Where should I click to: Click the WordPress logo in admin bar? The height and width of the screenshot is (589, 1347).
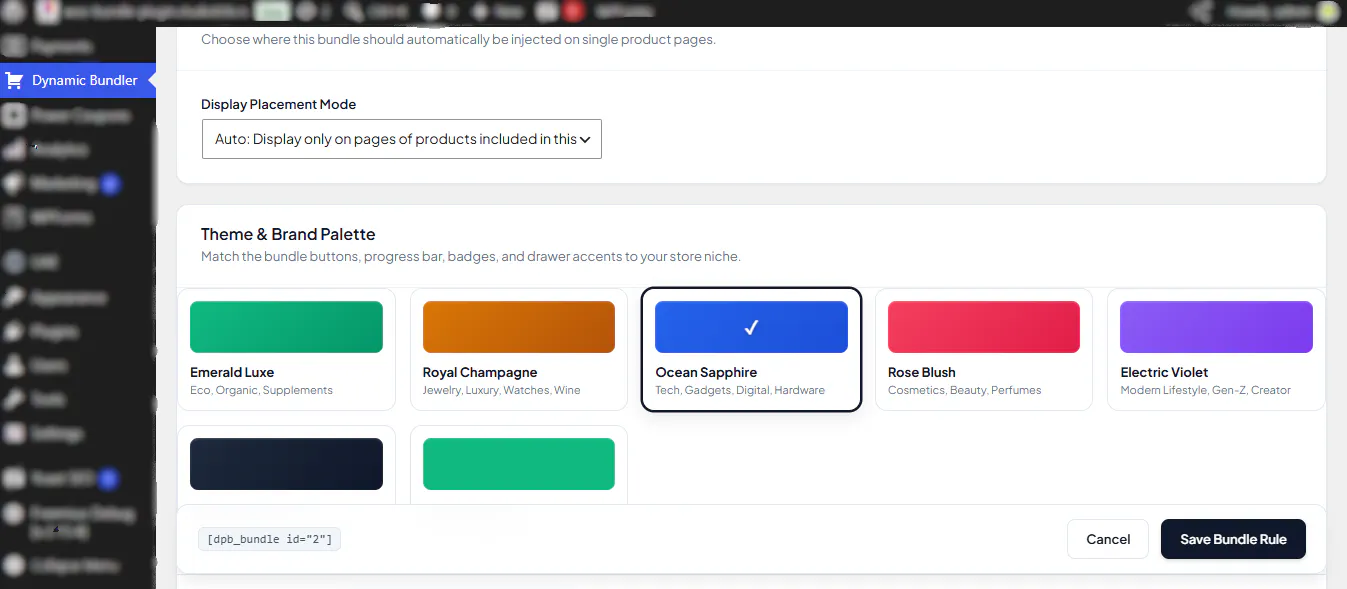(x=16, y=12)
